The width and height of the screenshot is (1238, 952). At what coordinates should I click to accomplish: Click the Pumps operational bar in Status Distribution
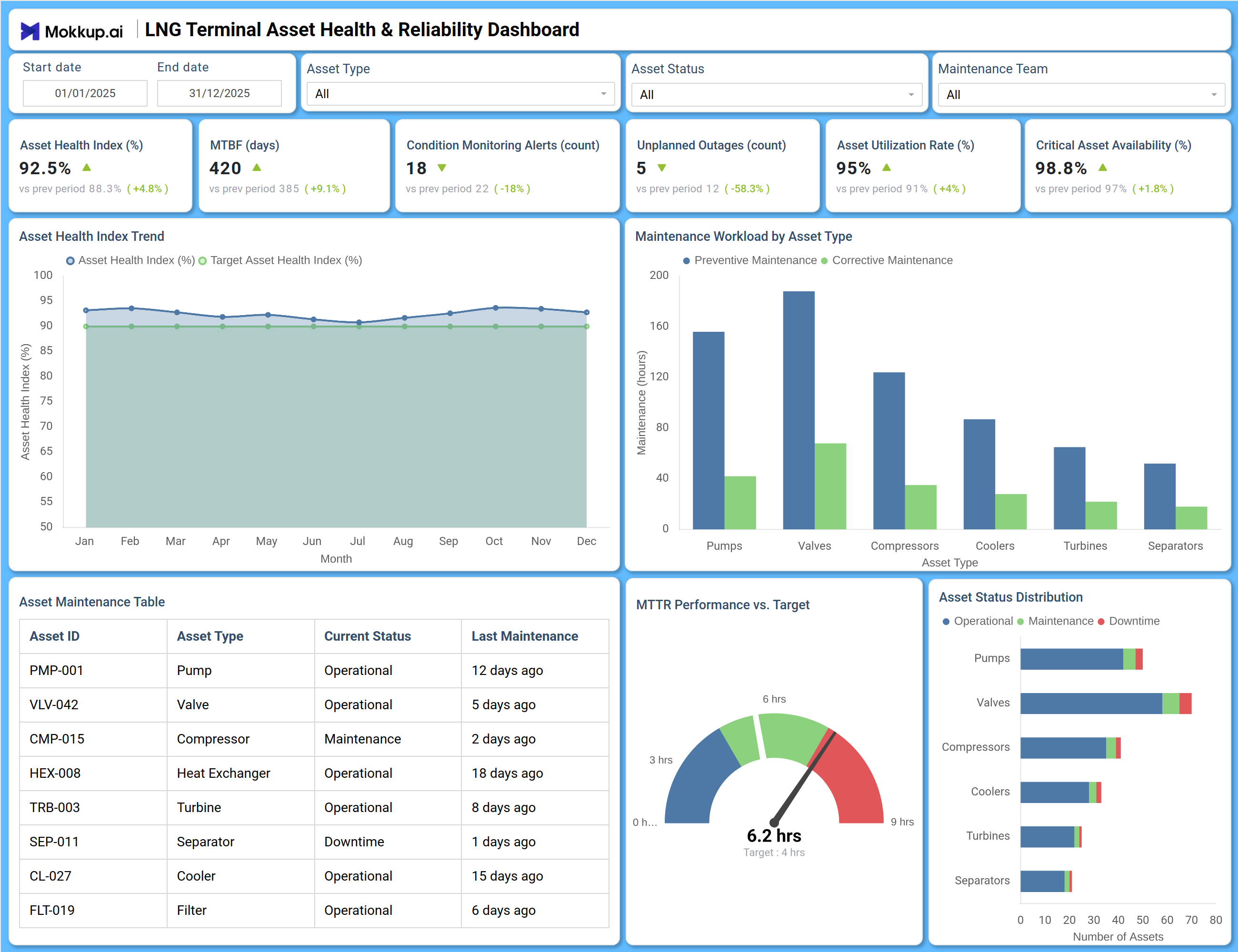[x=1072, y=659]
